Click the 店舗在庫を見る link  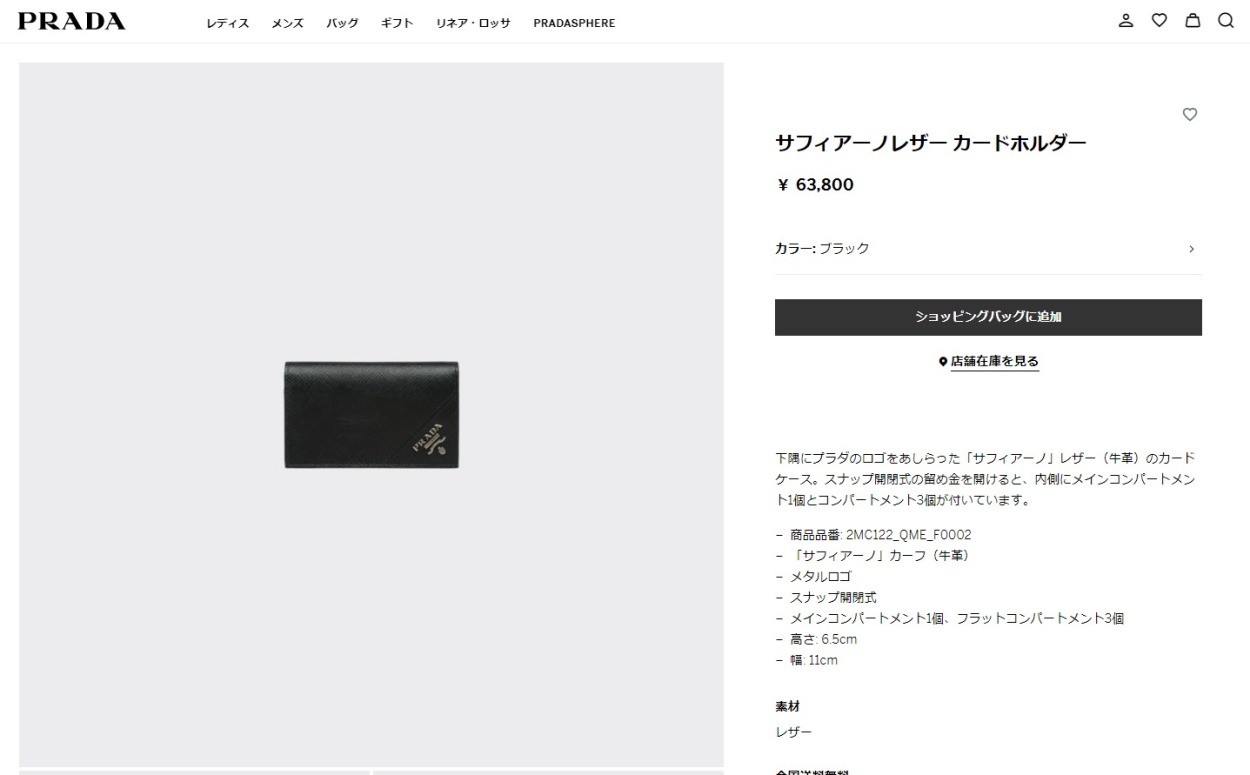click(x=994, y=361)
